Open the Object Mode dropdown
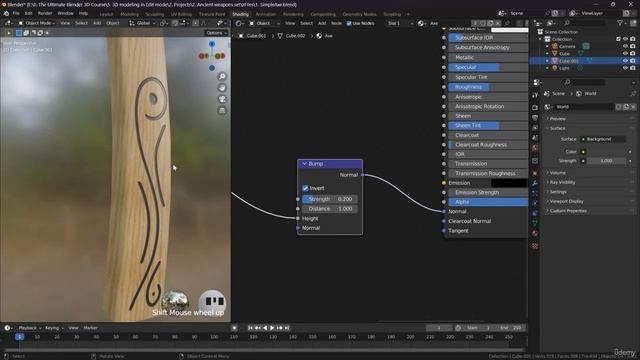This screenshot has width=640, height=360. pyautogui.click(x=37, y=23)
